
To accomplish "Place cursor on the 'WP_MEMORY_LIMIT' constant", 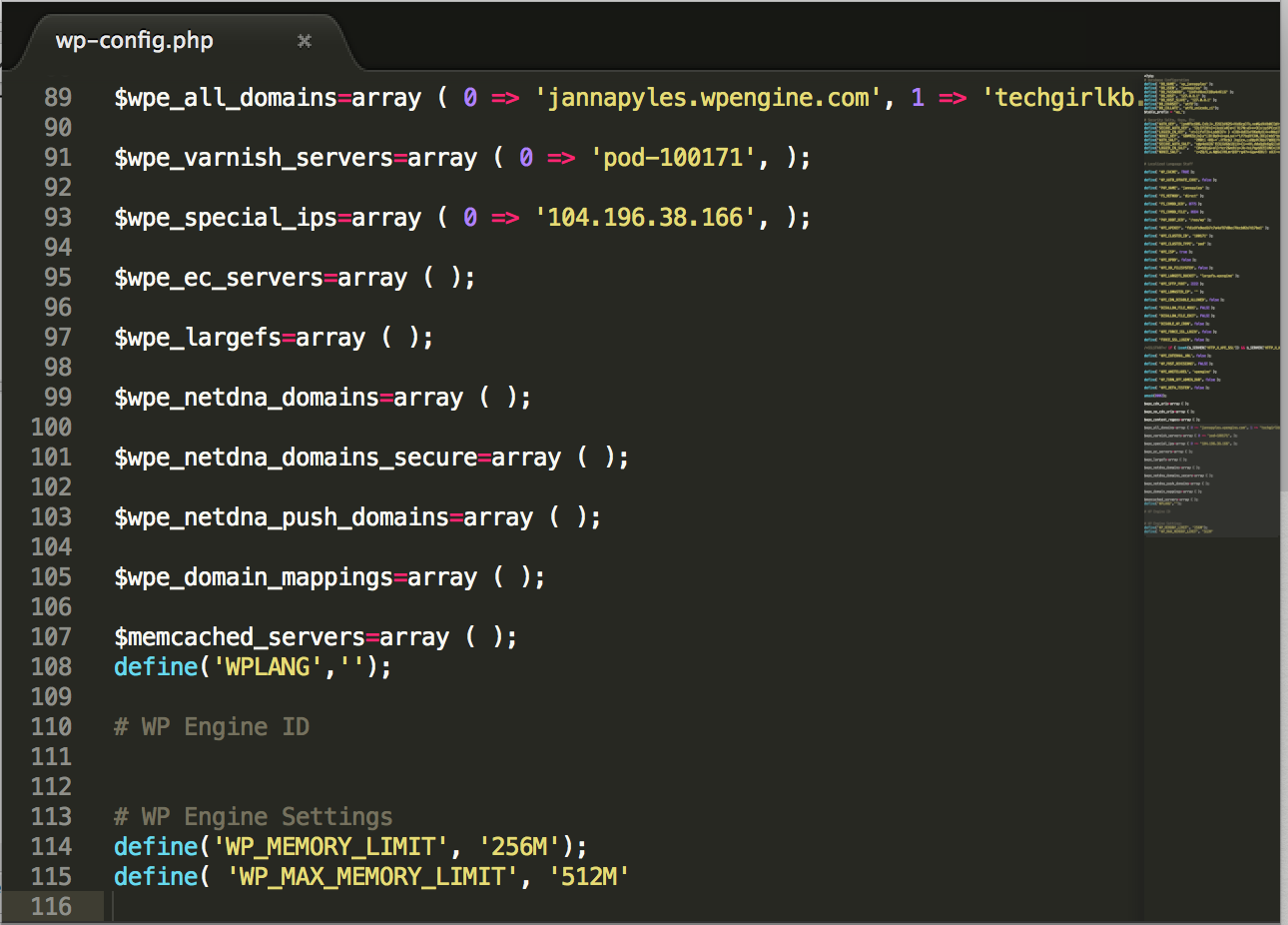I will coord(330,847).
